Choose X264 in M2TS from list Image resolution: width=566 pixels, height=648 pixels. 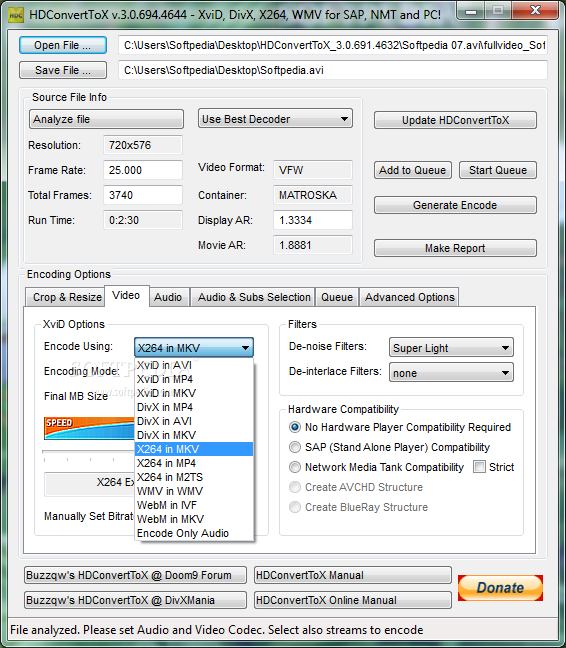click(194, 477)
